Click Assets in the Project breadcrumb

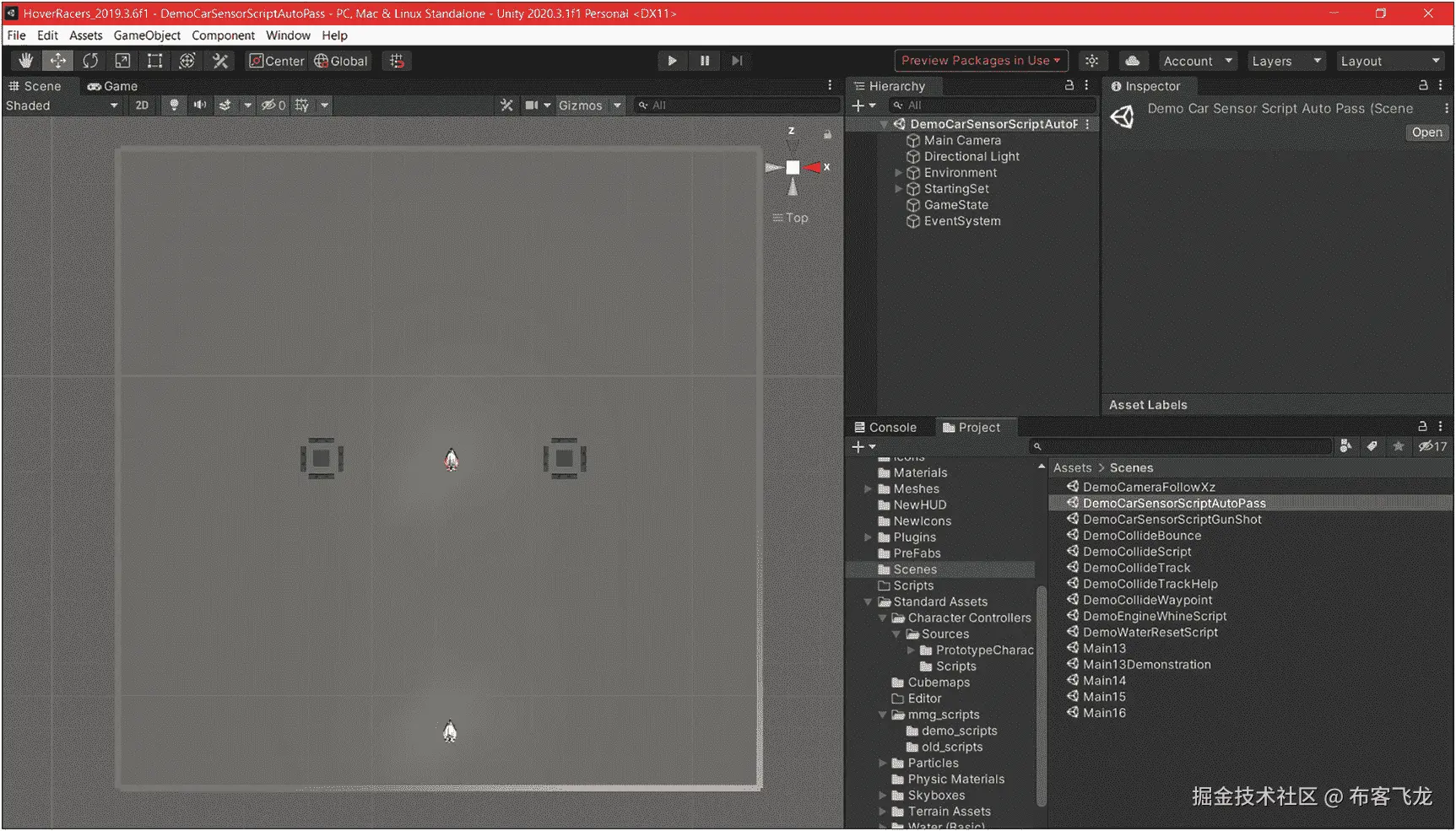[x=1072, y=468]
